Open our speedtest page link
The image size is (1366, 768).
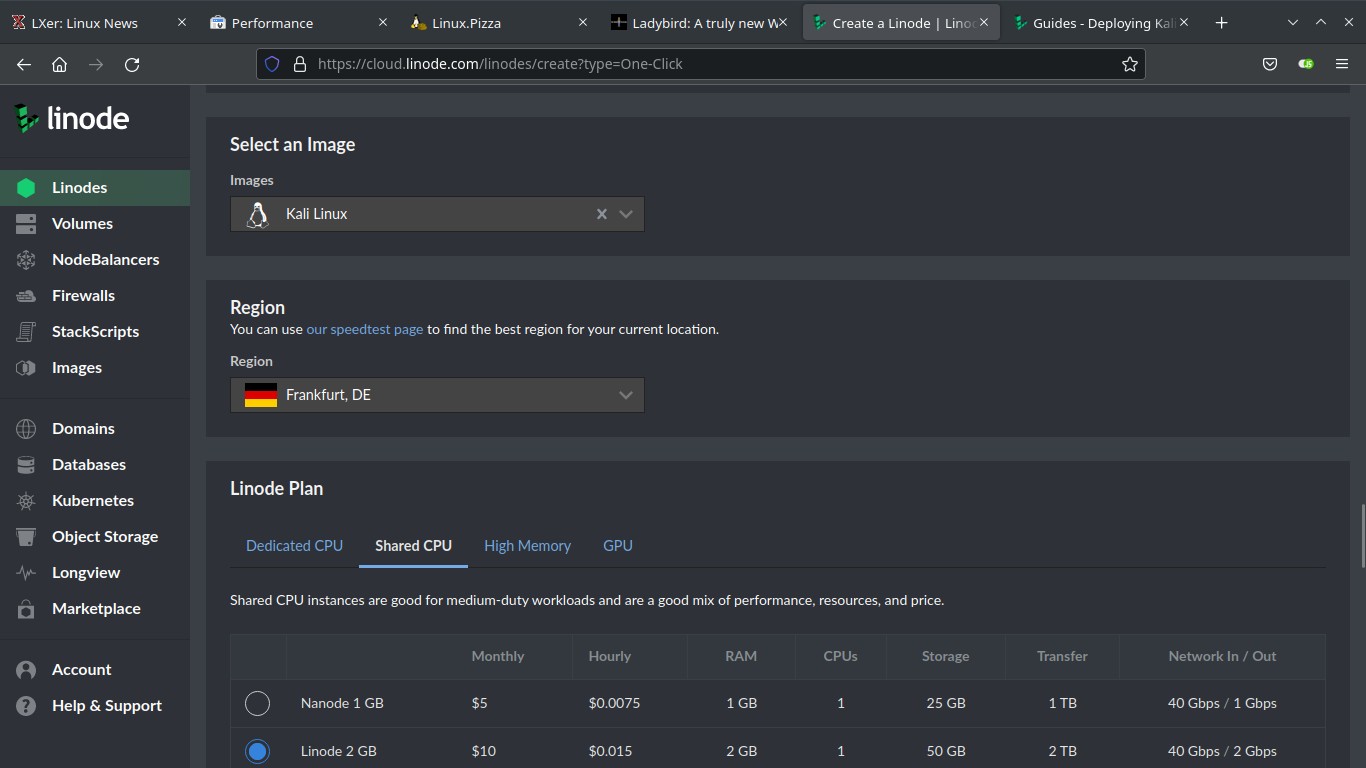[364, 329]
